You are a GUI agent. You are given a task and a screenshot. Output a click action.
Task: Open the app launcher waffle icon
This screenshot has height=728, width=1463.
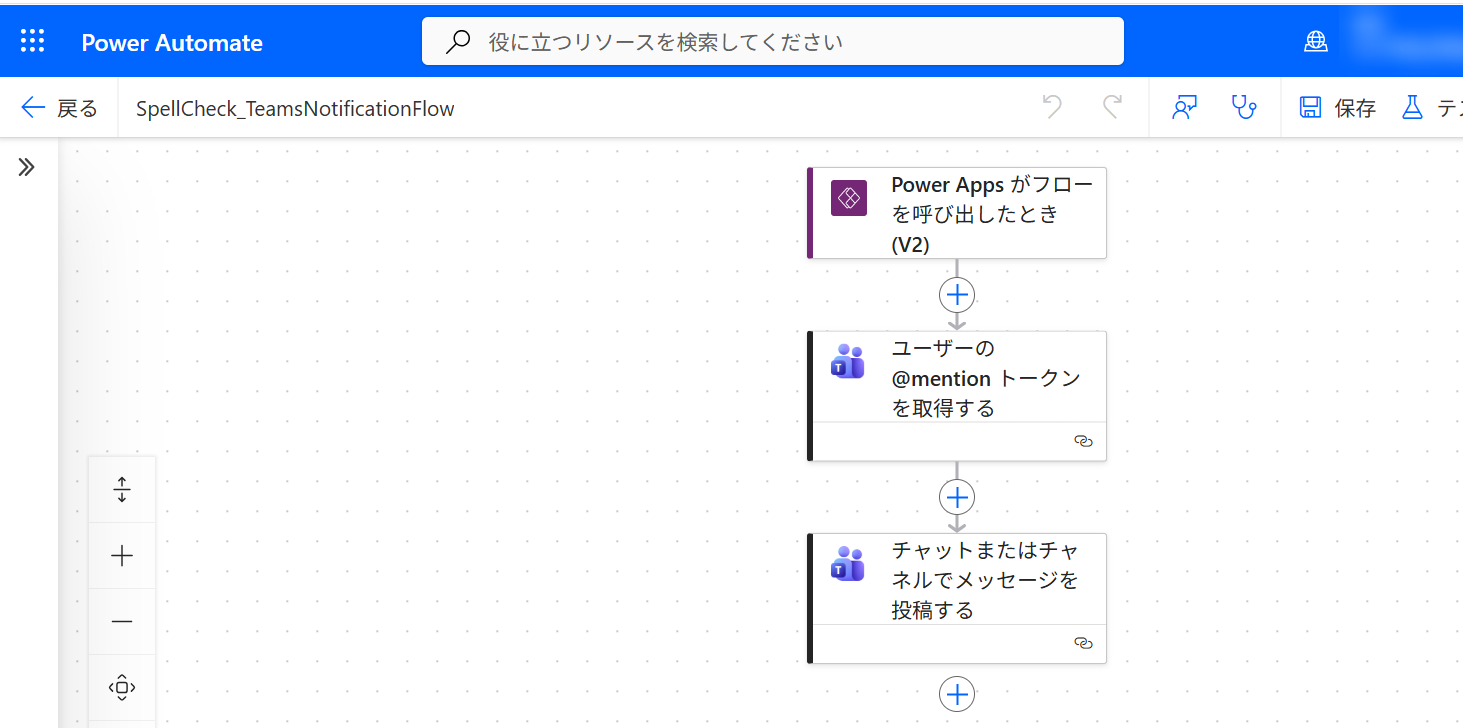33,41
